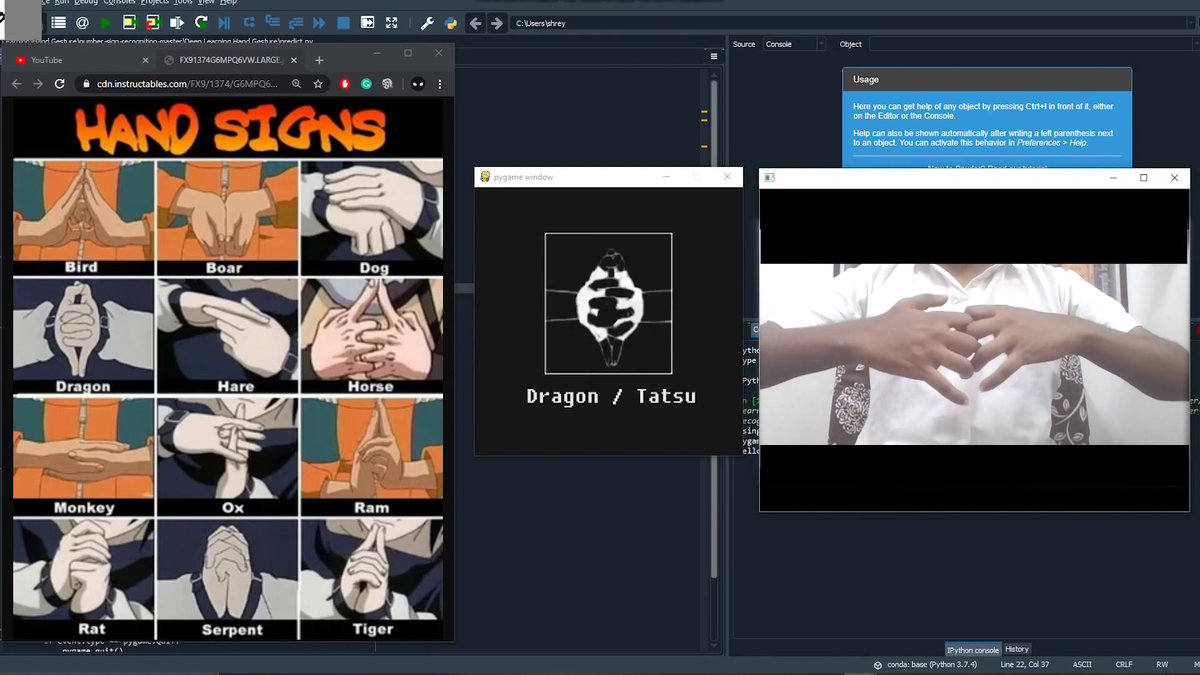Maximize current pane in Spyder toolbar
Viewport: 1200px width, 675px height.
coord(391,22)
